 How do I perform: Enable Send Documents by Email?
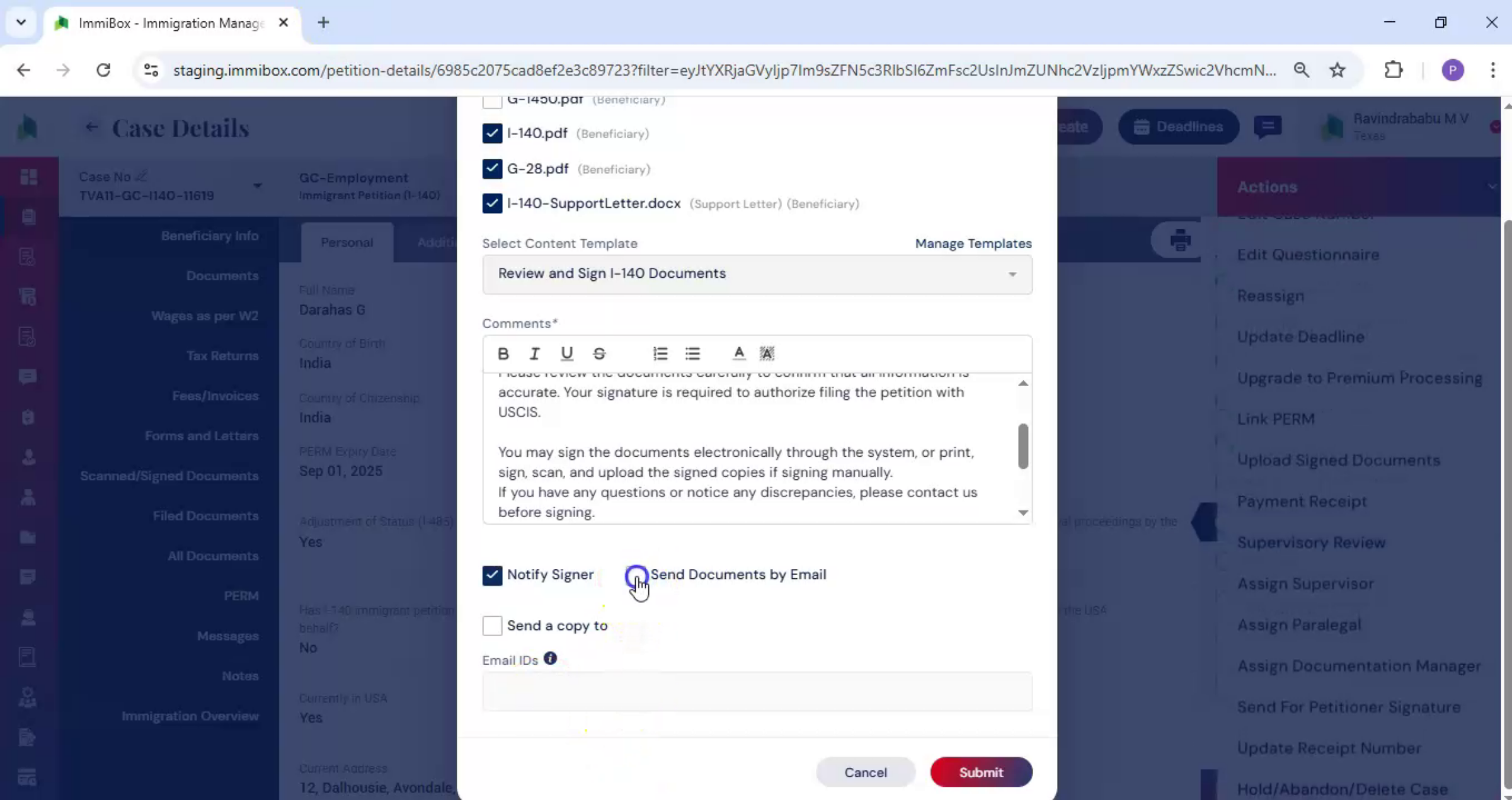(636, 574)
